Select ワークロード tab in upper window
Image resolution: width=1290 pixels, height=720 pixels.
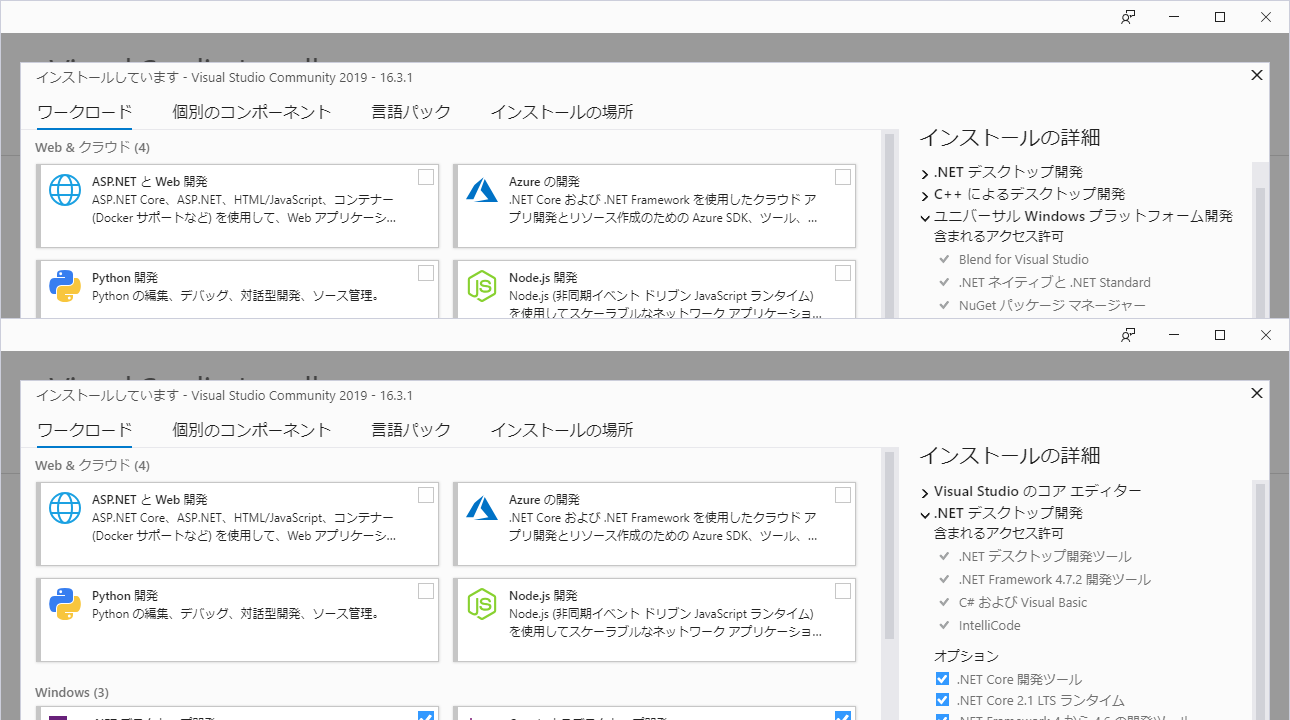(x=85, y=112)
